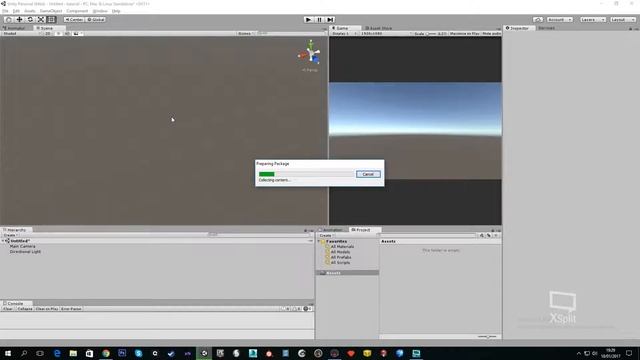640x360 pixels.
Task: Open the Layers dropdown
Action: 593,20
